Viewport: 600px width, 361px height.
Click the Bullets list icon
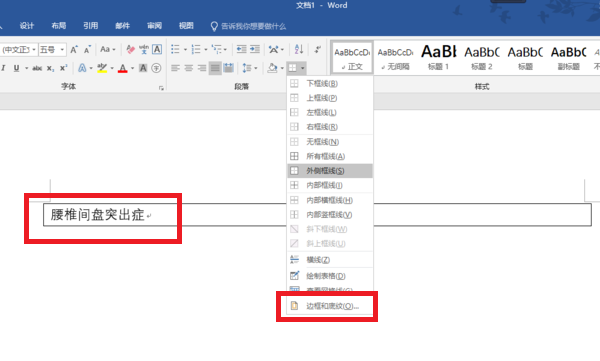point(175,49)
